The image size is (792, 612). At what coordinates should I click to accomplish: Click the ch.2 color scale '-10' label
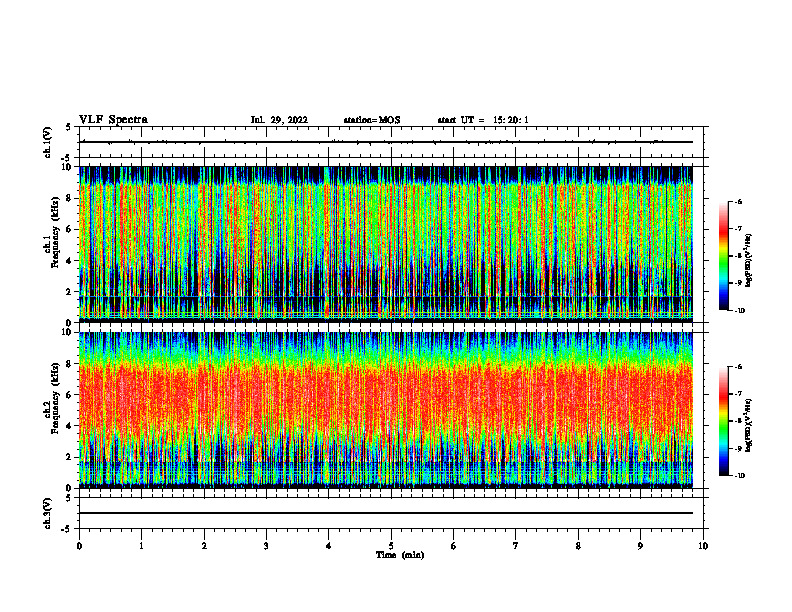[739, 476]
